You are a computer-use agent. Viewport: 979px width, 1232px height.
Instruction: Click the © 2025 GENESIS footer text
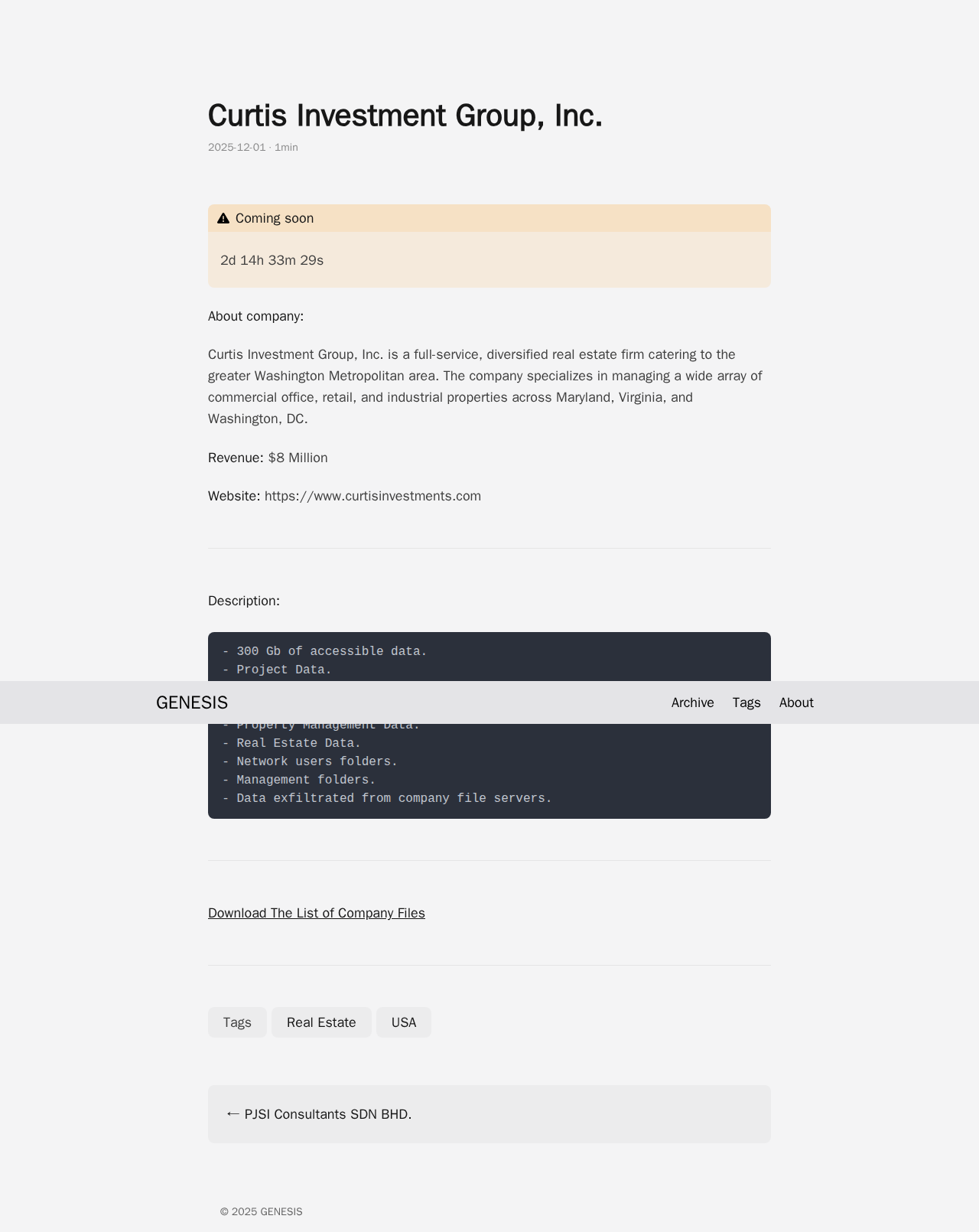tap(261, 1211)
